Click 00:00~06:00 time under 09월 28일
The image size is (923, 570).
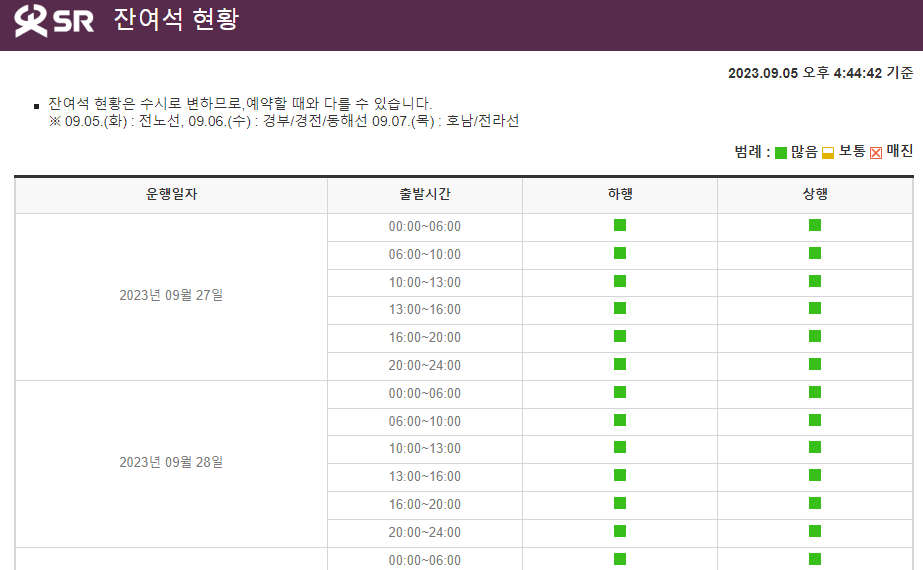(424, 394)
